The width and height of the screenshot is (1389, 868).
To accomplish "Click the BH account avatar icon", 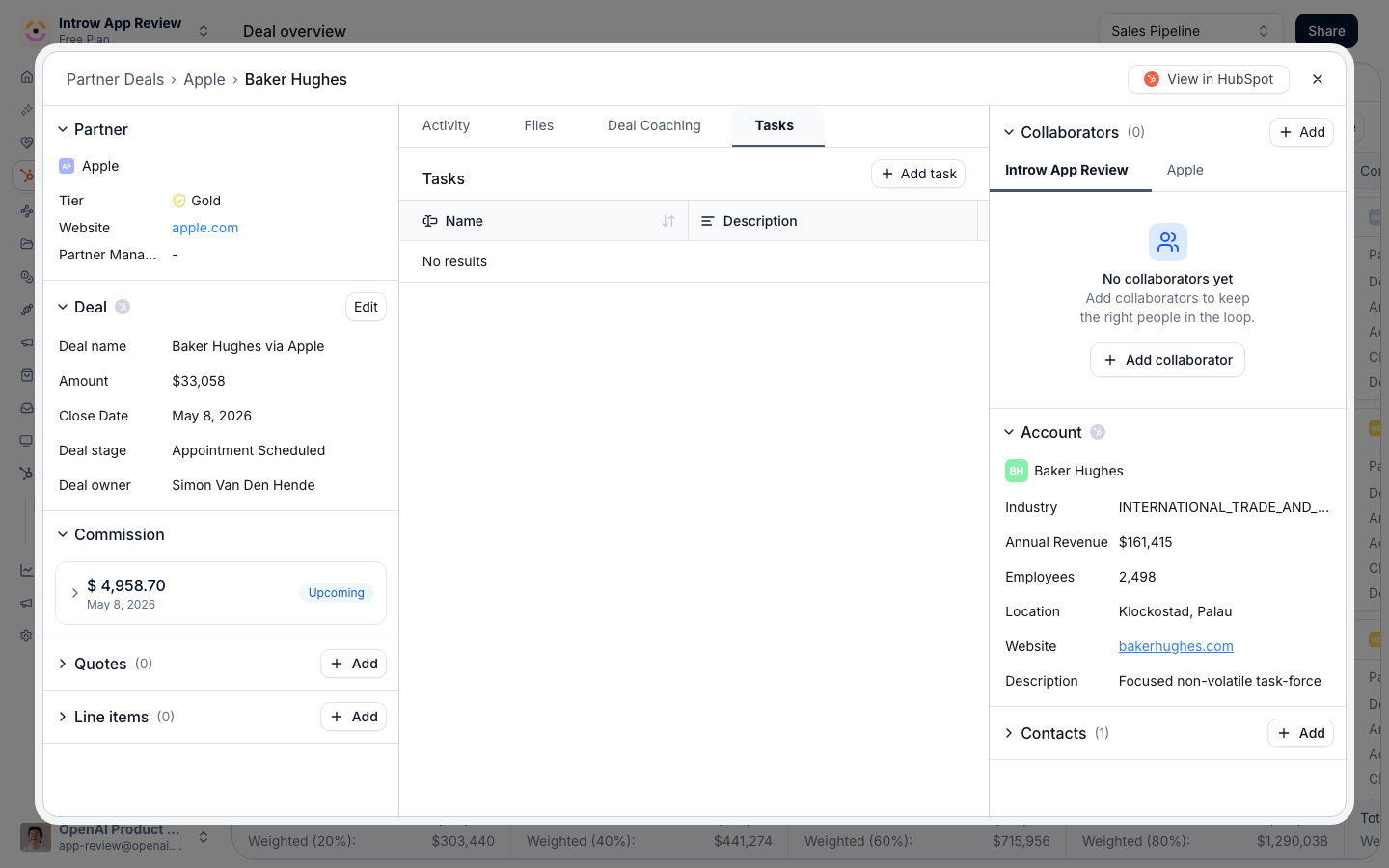I will coord(1017,471).
